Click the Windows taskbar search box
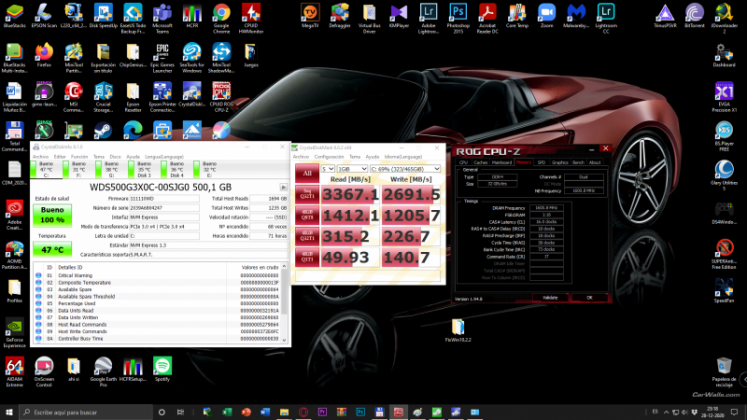Viewport: 747px width, 420px height. [70, 411]
